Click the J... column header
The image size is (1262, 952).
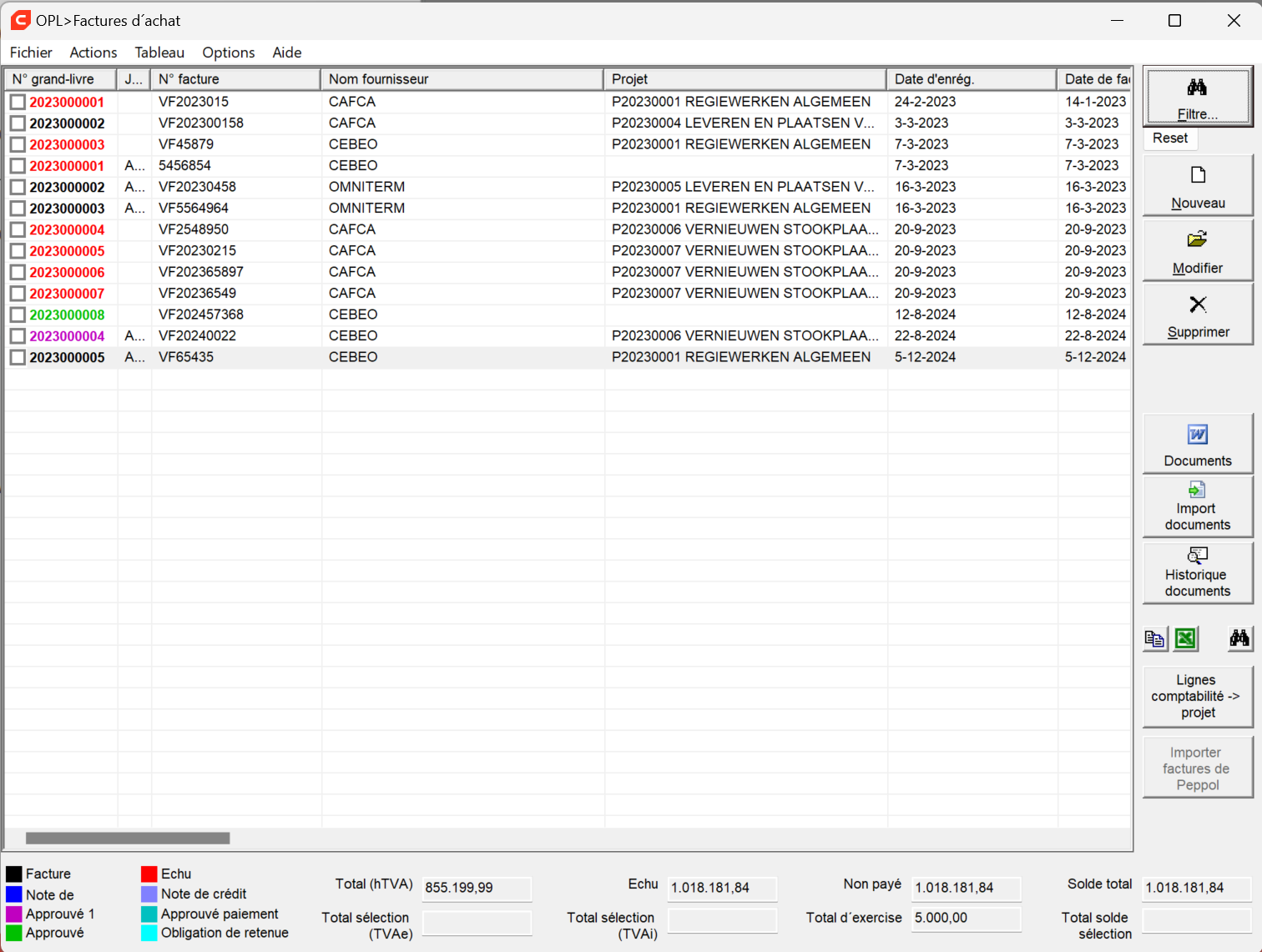pyautogui.click(x=134, y=79)
